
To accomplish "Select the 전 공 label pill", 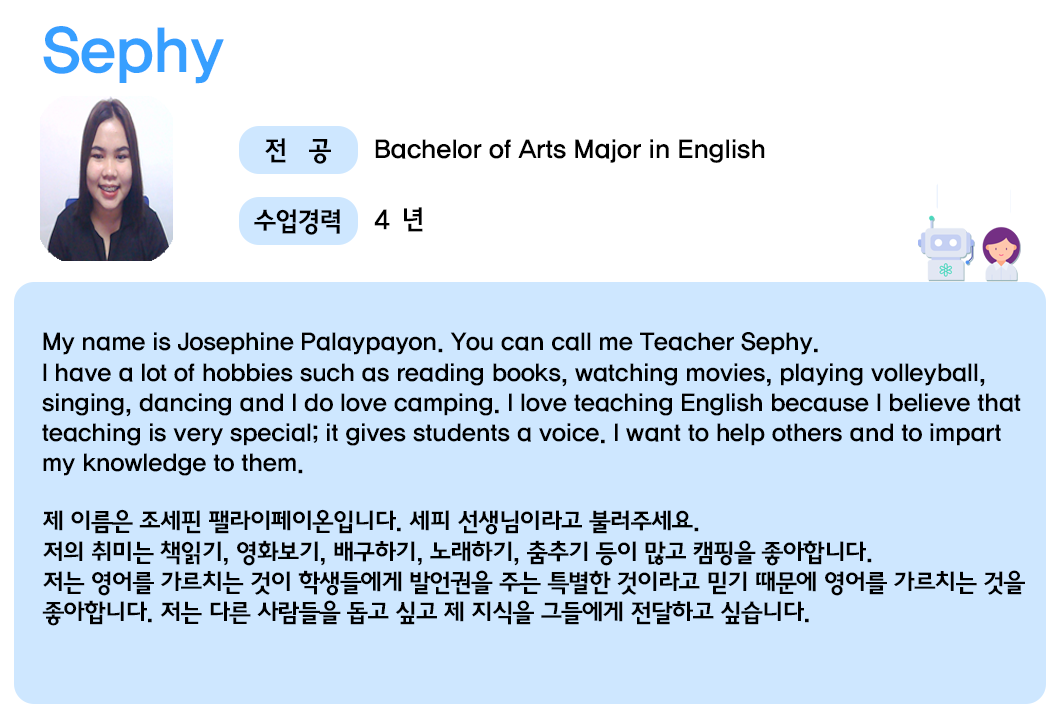I will tap(298, 150).
